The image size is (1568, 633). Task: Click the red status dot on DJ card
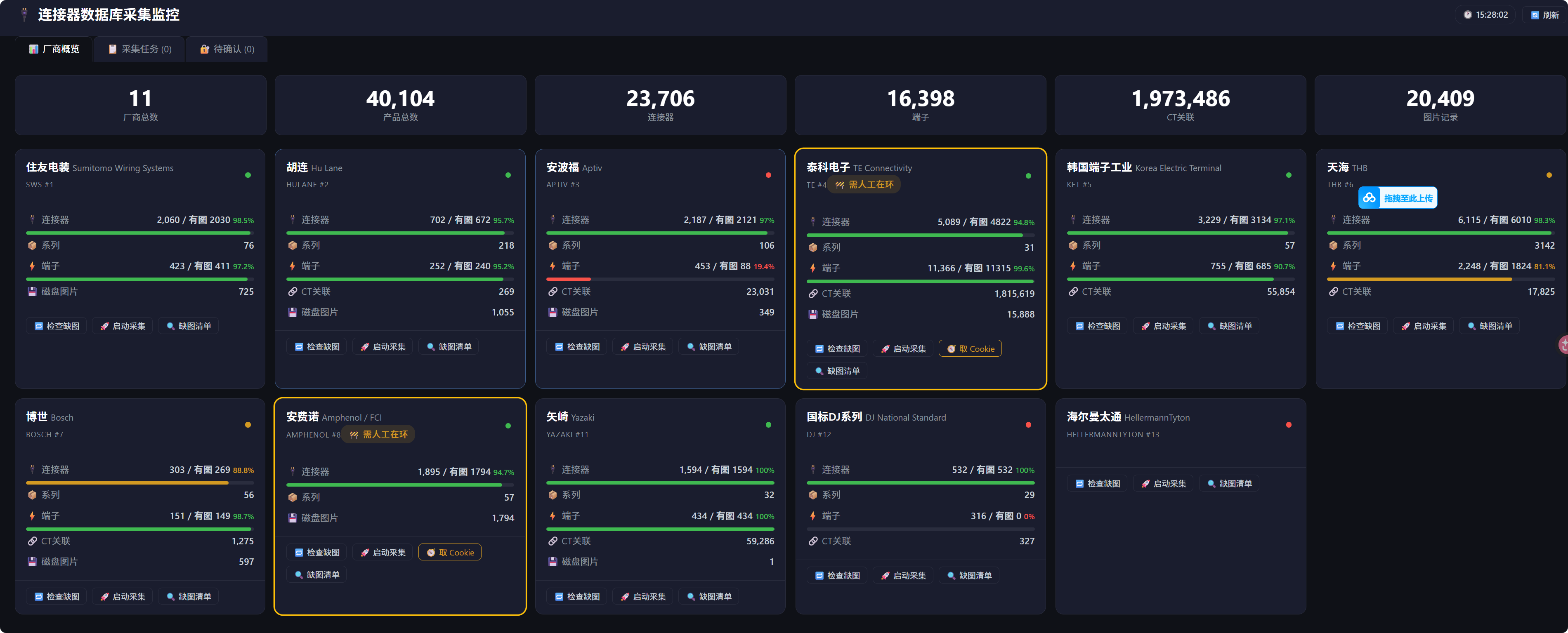pyautogui.click(x=1029, y=425)
